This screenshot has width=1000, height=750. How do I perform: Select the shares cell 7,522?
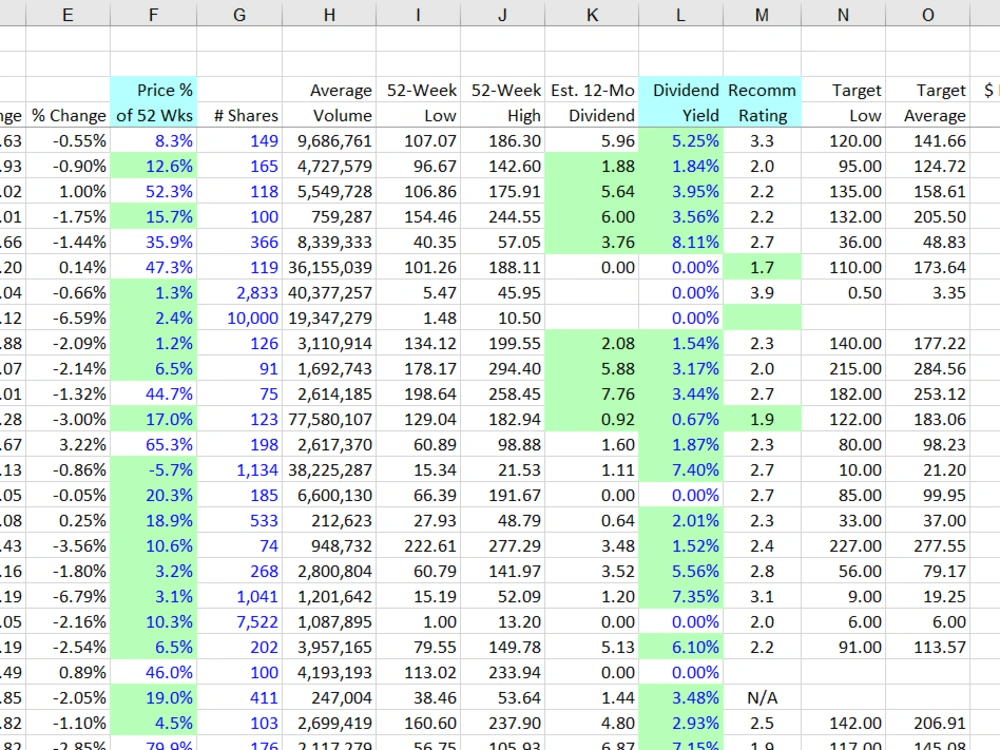240,622
